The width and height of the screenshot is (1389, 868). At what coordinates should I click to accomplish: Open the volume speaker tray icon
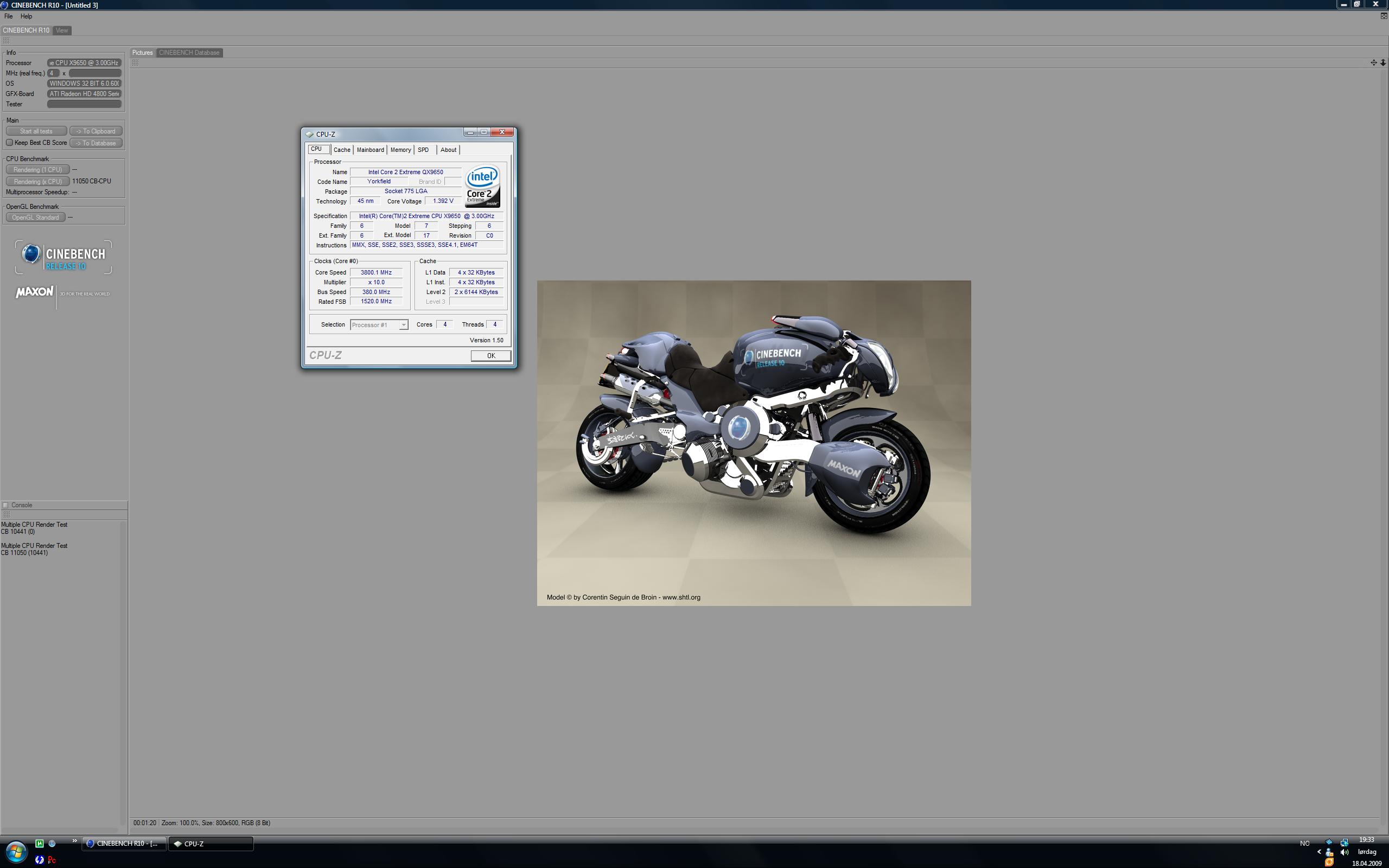click(x=1344, y=852)
